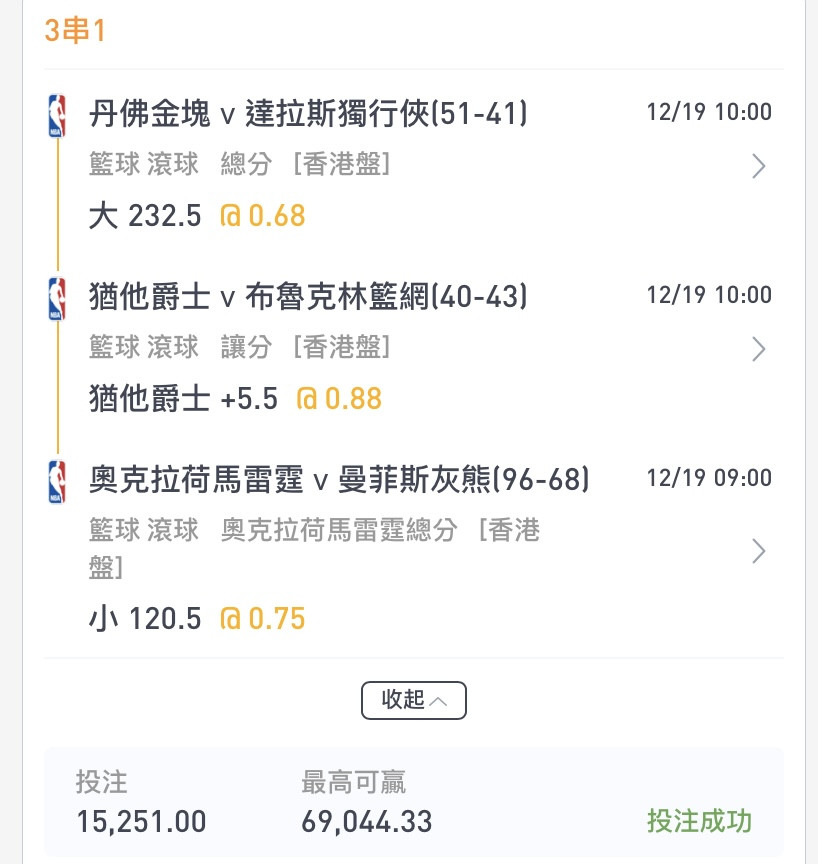The height and width of the screenshot is (864, 818).
Task: Click NBA logo beside 猶他爵士 match
Action: tap(57, 299)
